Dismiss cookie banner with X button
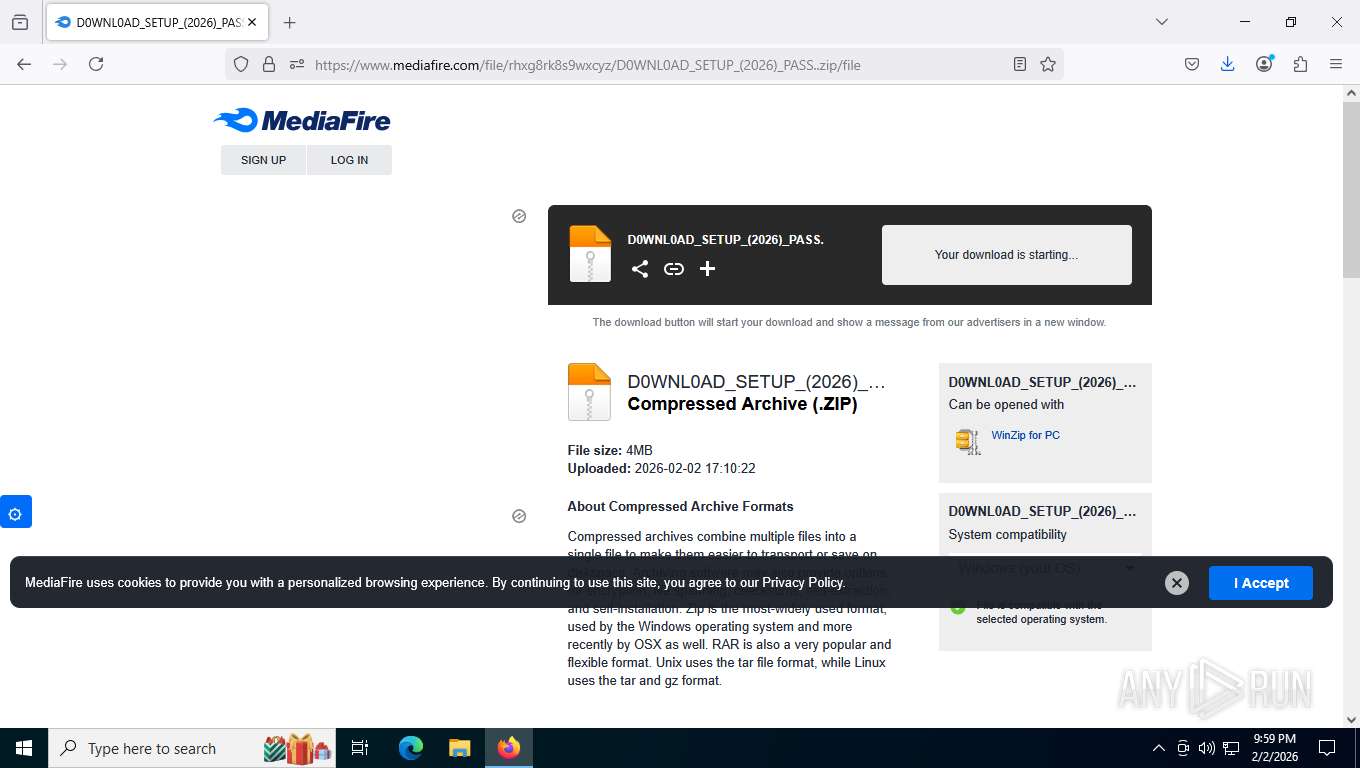1360x768 pixels. pos(1177,583)
